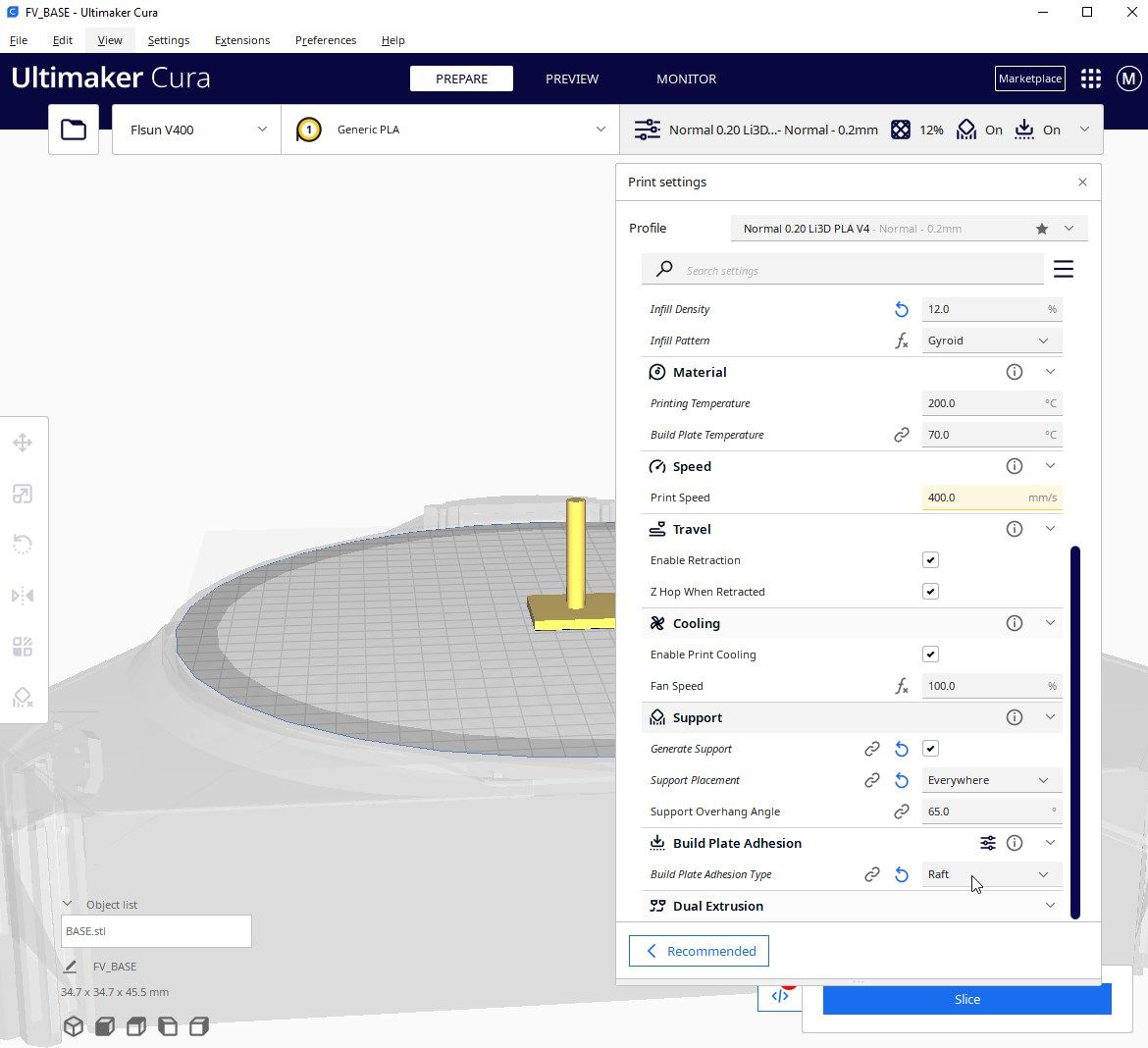Open file using the folder icon
This screenshot has width=1148, height=1048.
[74, 130]
